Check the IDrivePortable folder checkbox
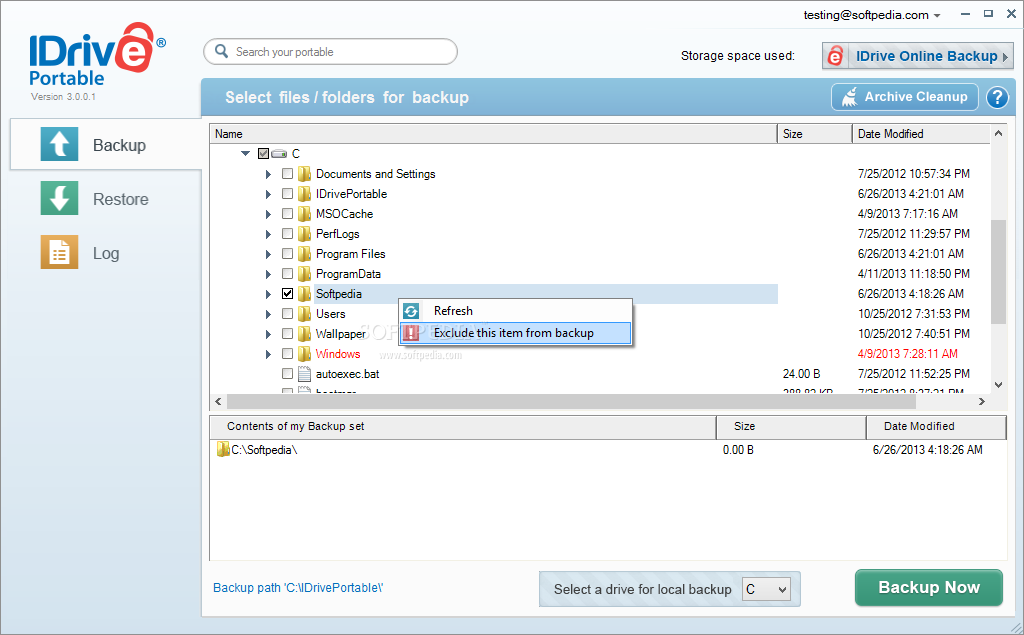The image size is (1024, 635). tap(287, 194)
